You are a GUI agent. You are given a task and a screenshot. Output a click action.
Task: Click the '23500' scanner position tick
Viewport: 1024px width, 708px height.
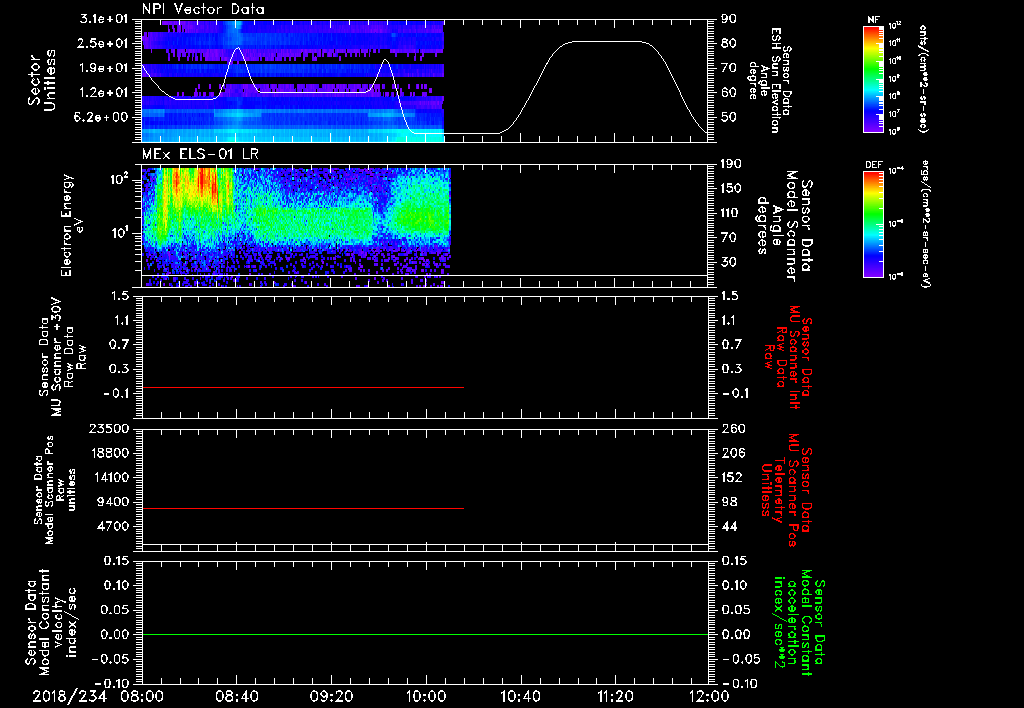click(x=108, y=428)
